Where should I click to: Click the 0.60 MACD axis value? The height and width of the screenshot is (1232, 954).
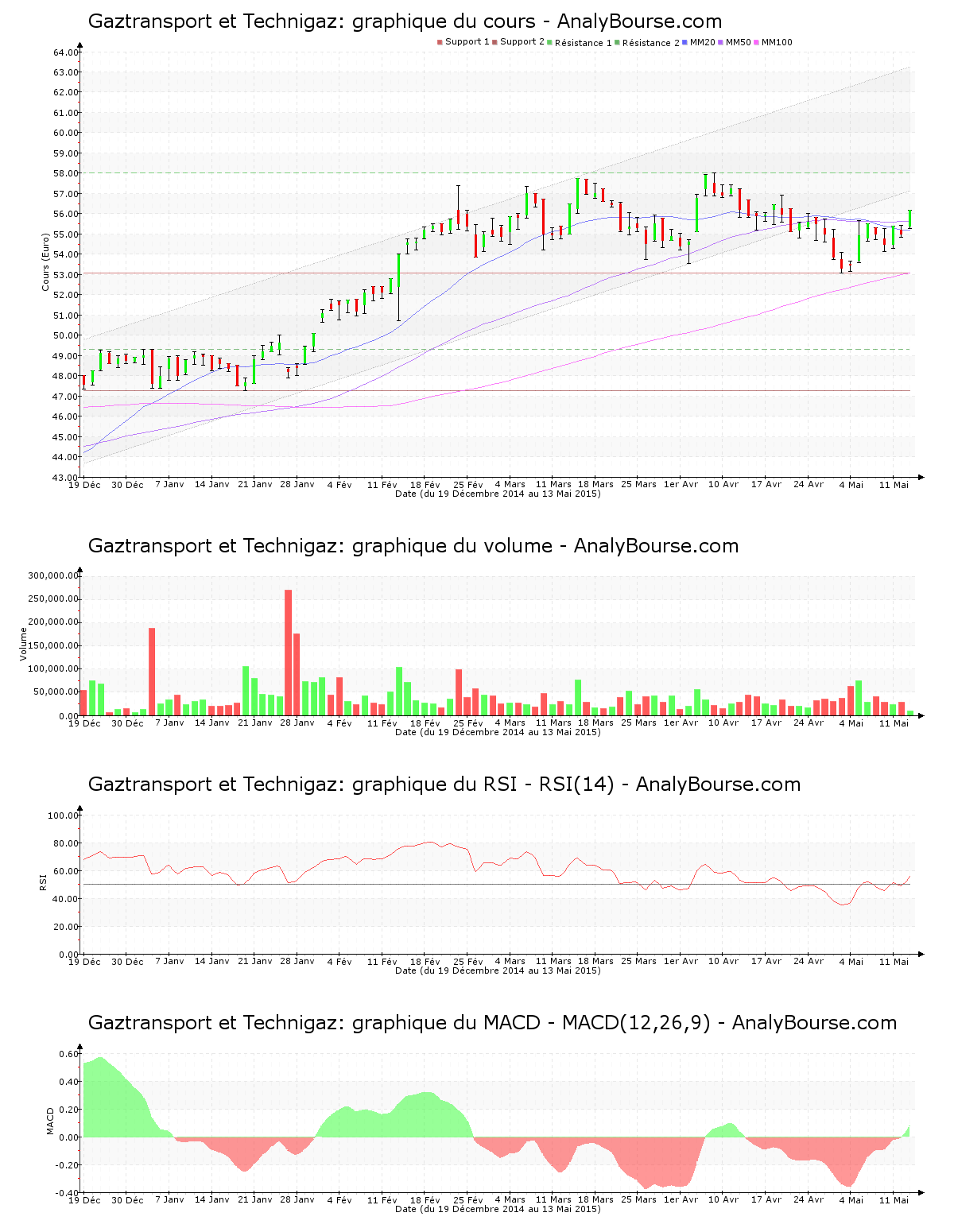tap(69, 1054)
